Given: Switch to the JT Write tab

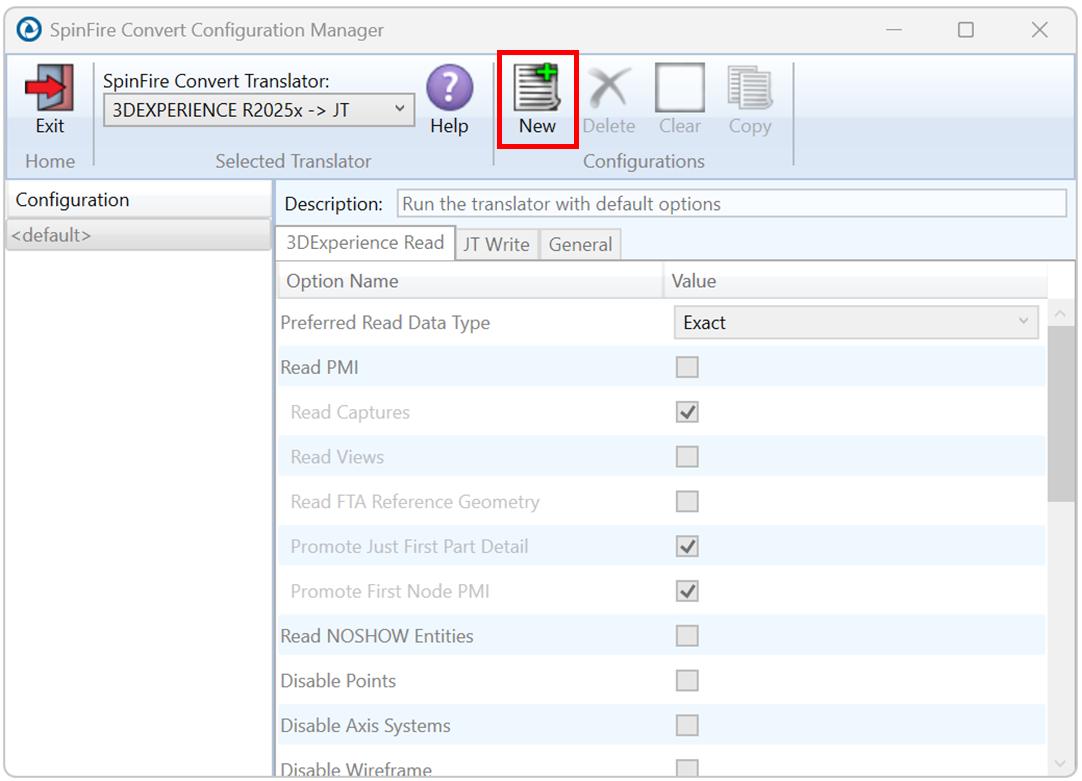Looking at the screenshot, I should pyautogui.click(x=496, y=244).
